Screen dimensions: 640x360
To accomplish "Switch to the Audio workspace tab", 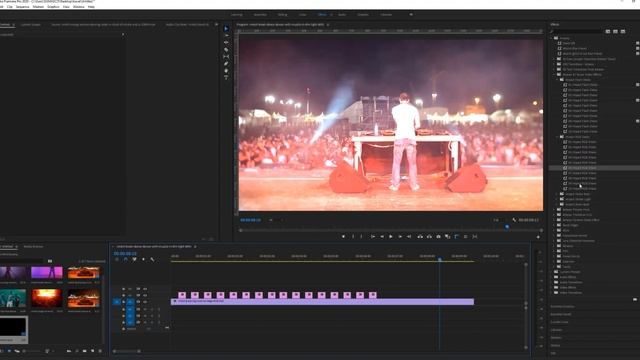I will click(342, 15).
